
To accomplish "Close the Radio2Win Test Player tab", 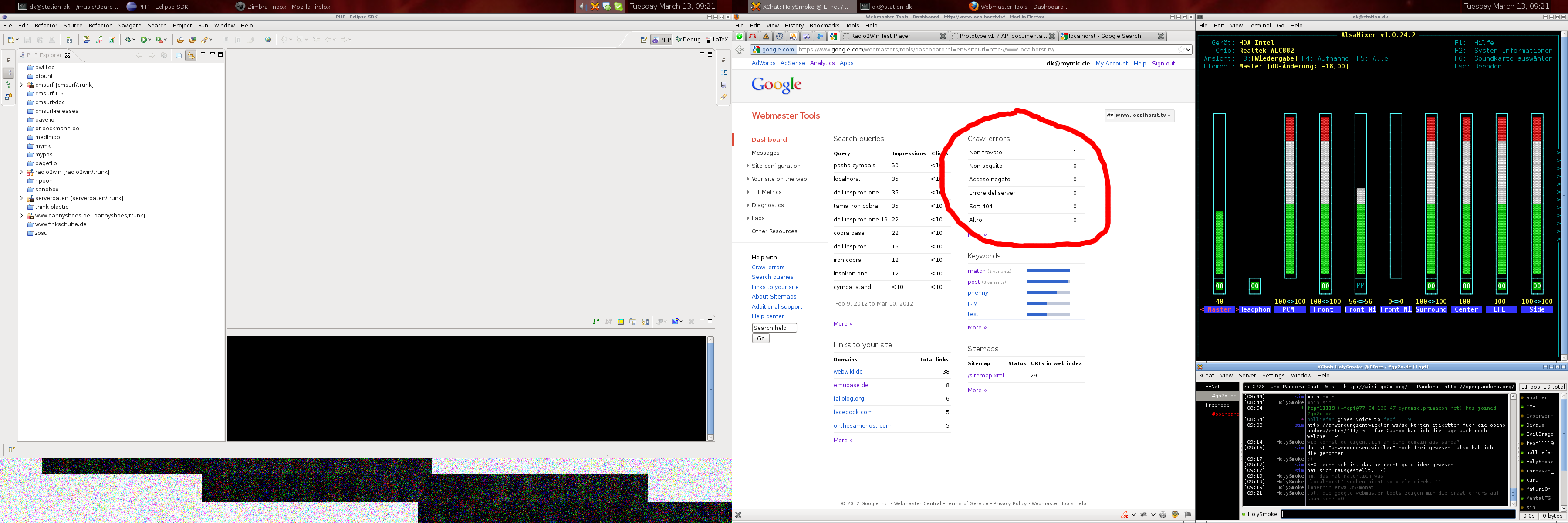I will tap(943, 37).
